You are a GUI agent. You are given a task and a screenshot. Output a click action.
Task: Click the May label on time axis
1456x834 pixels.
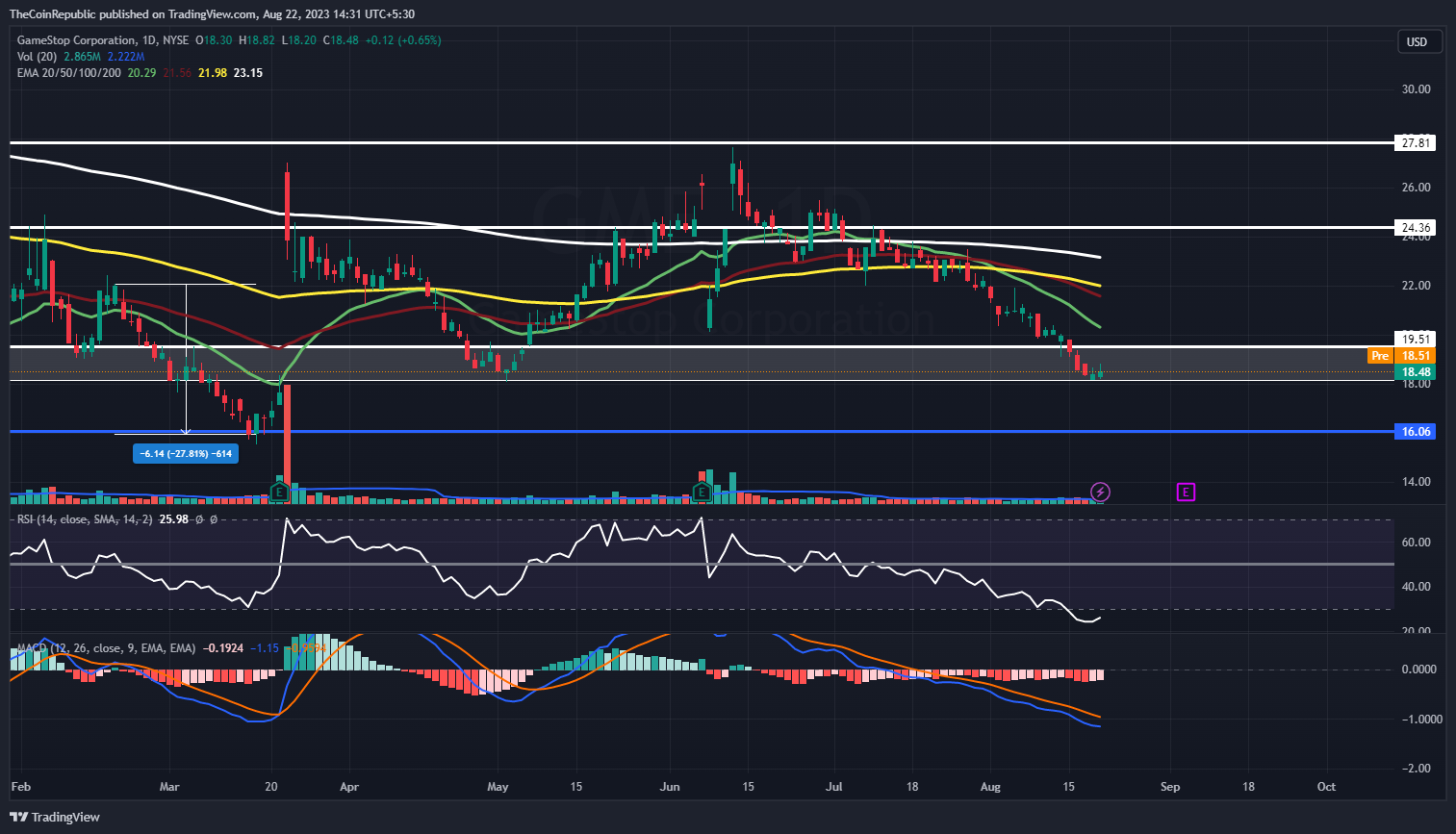[x=498, y=787]
